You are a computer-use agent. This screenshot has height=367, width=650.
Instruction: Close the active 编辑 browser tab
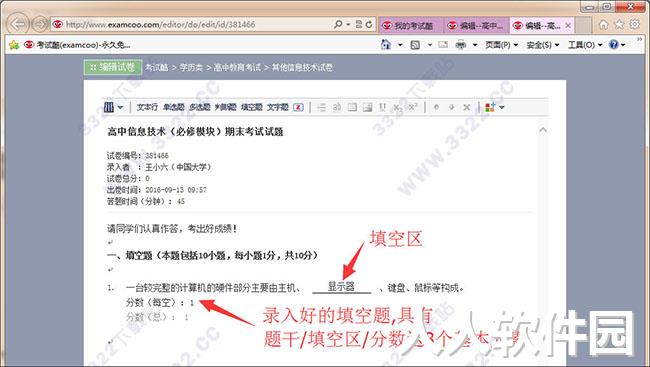point(568,26)
